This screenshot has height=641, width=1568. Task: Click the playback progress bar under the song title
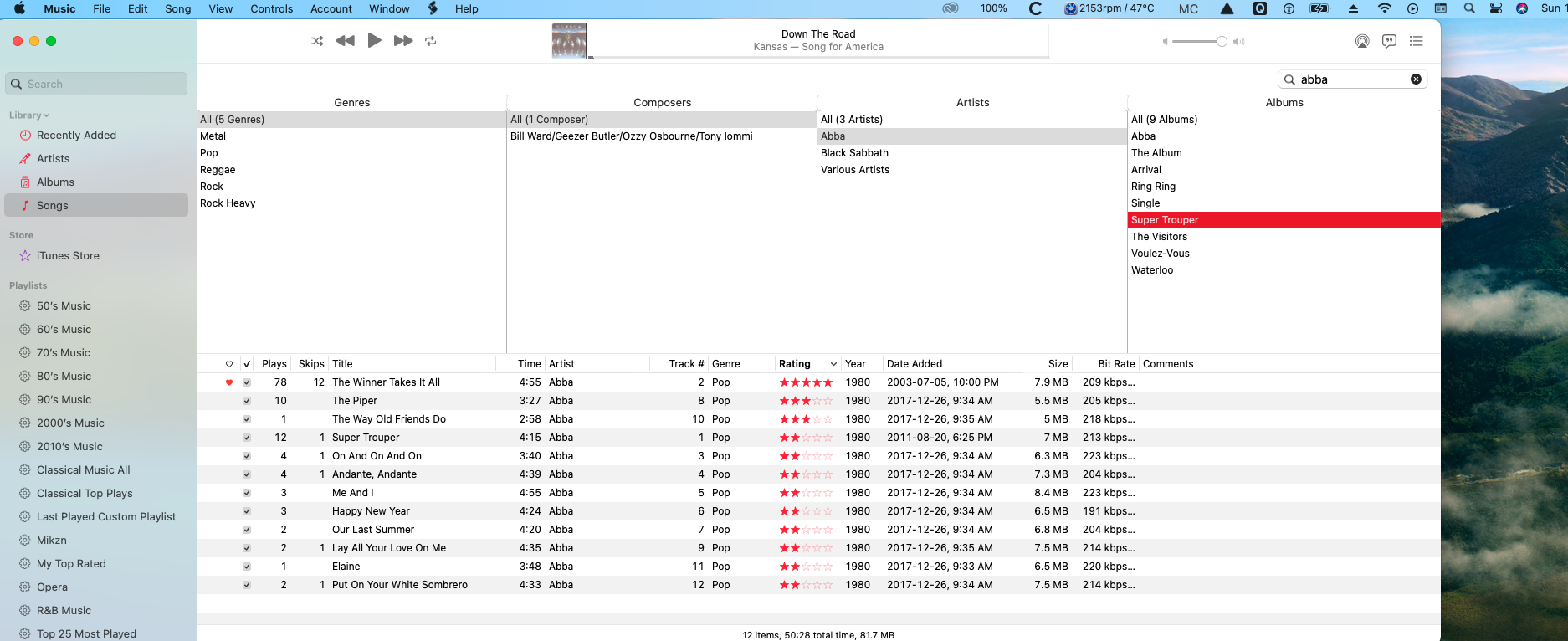click(818, 57)
